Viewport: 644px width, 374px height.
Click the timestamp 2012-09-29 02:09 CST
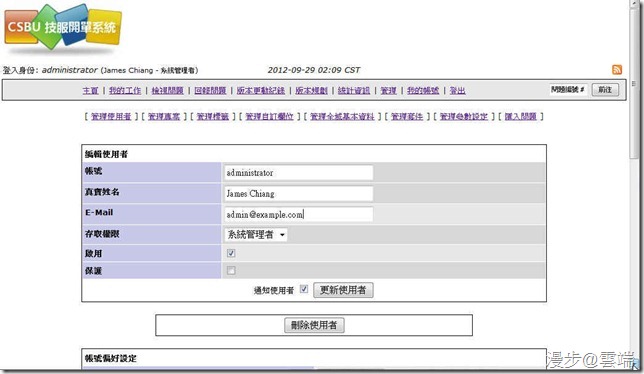point(314,70)
